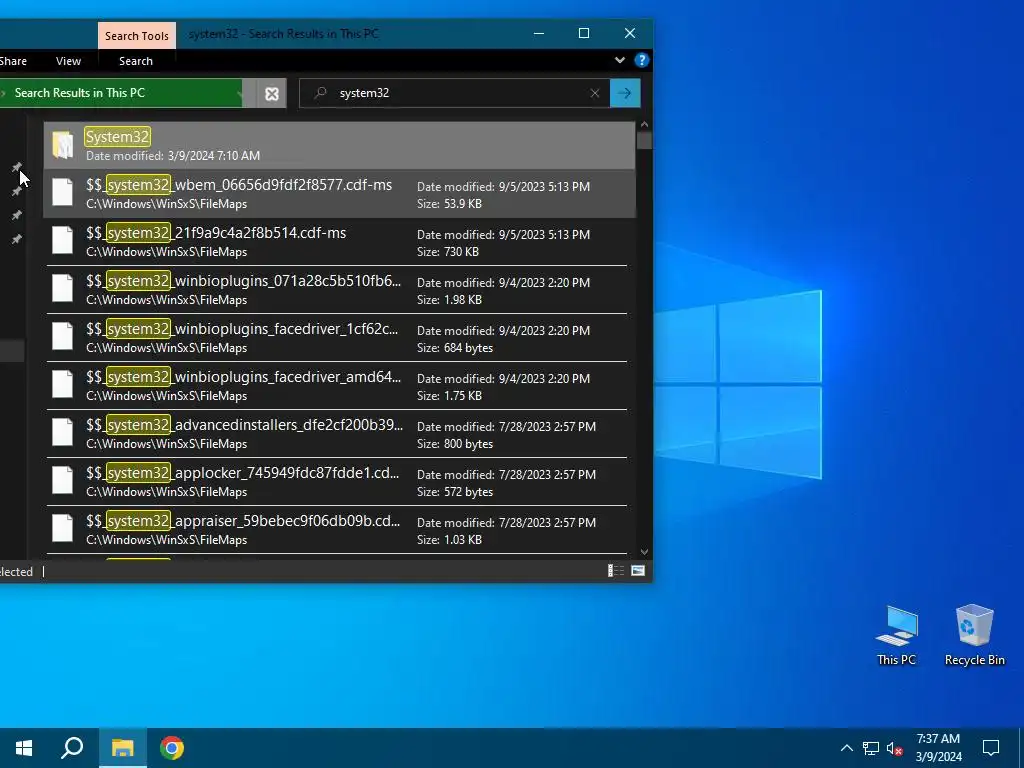
Task: Click file icon of the advancedinstallers result
Action: [x=63, y=432]
